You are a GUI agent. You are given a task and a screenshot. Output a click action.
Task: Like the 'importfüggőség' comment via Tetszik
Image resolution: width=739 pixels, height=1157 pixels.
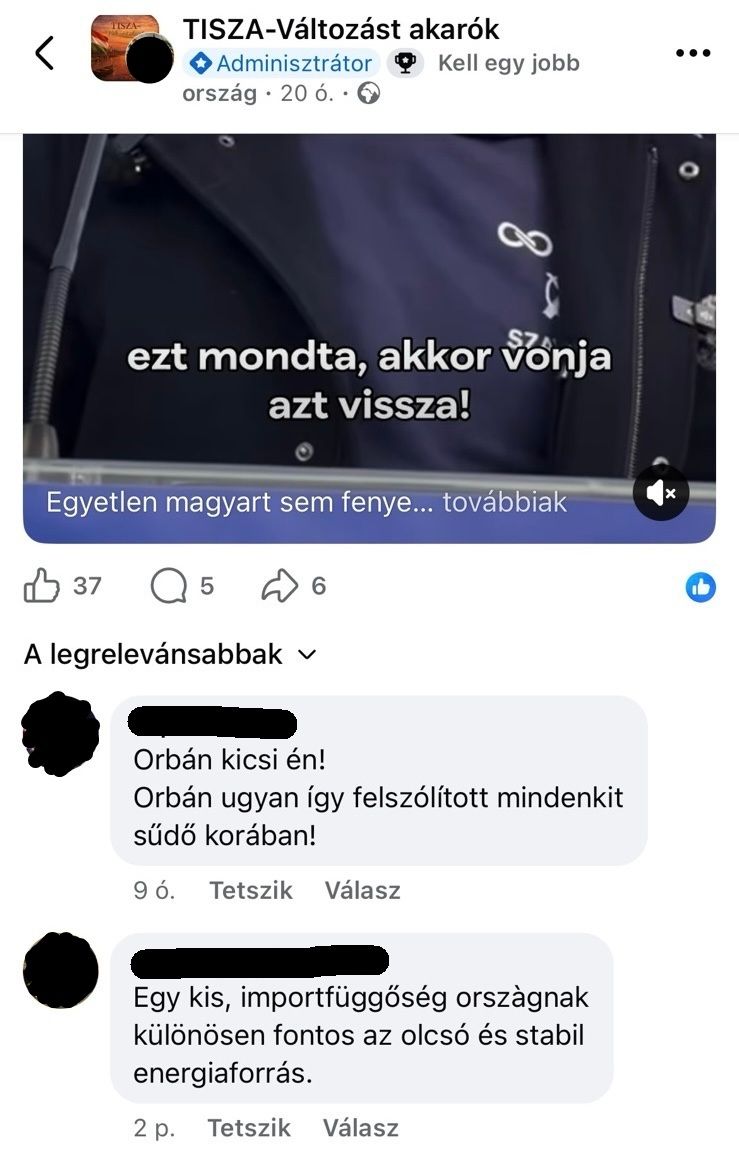click(249, 1127)
